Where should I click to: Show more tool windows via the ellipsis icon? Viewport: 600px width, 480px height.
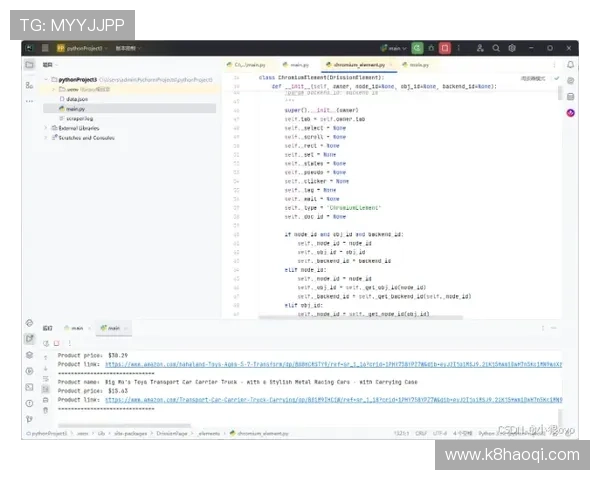coord(29,101)
